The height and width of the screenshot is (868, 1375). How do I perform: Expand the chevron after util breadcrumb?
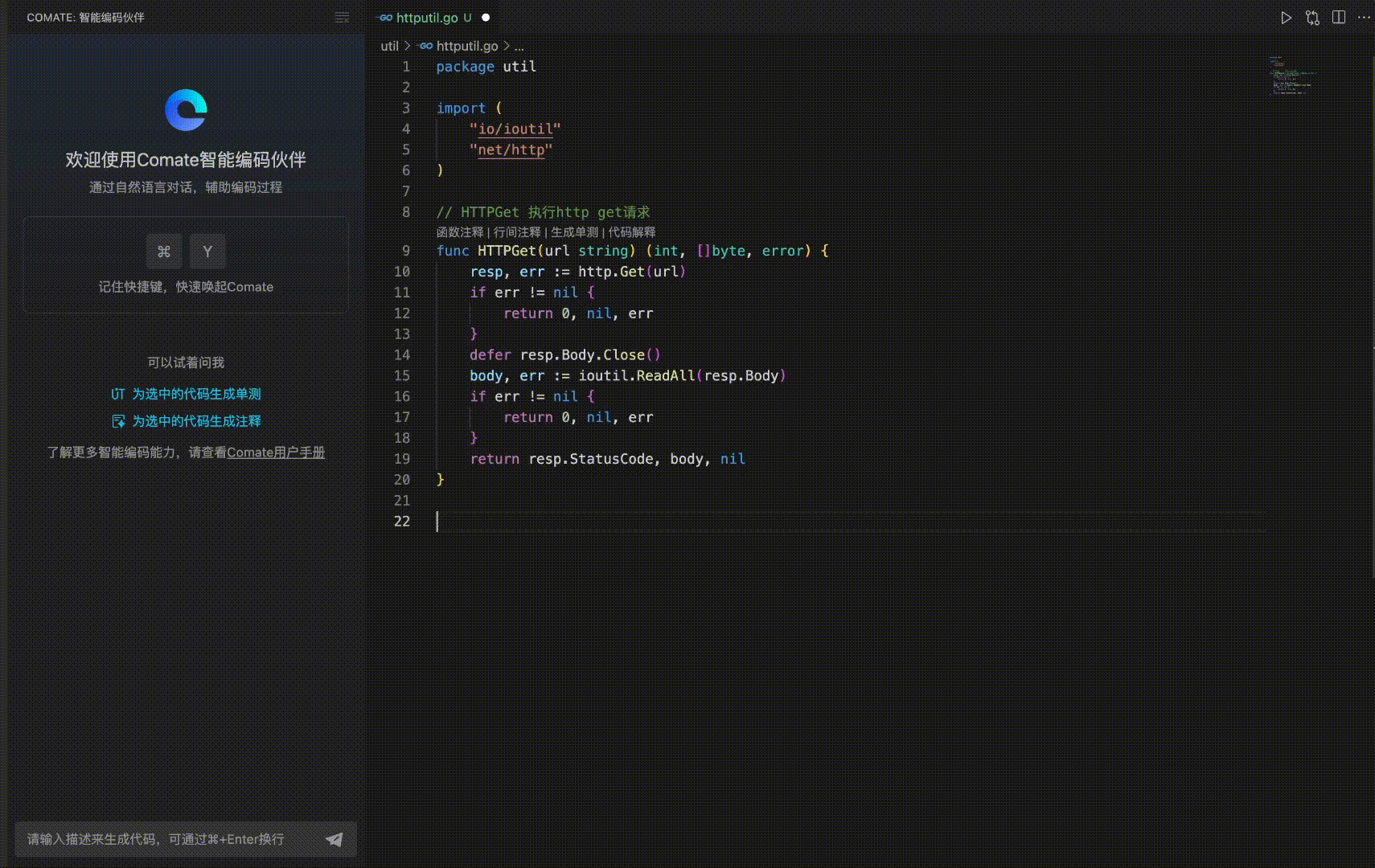point(408,46)
